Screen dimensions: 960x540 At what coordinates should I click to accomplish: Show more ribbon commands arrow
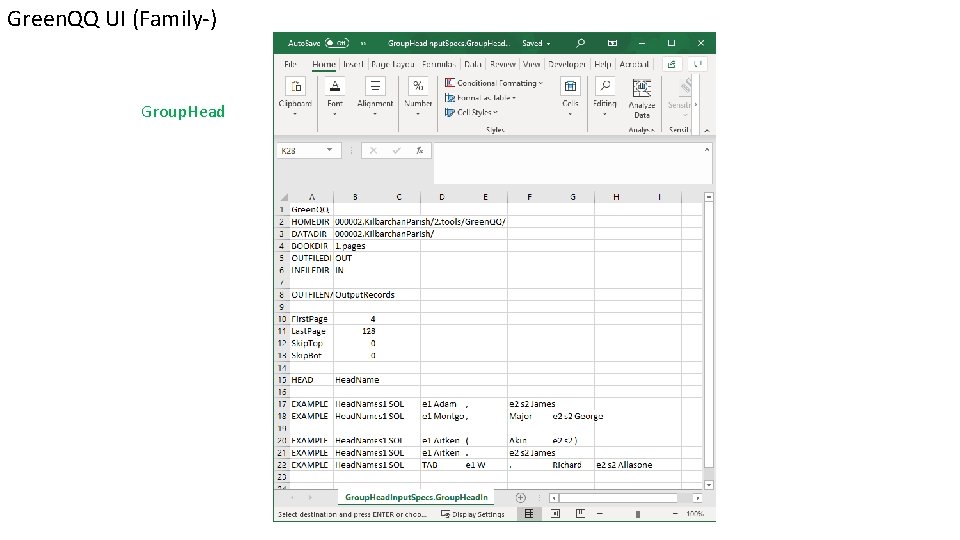click(696, 104)
